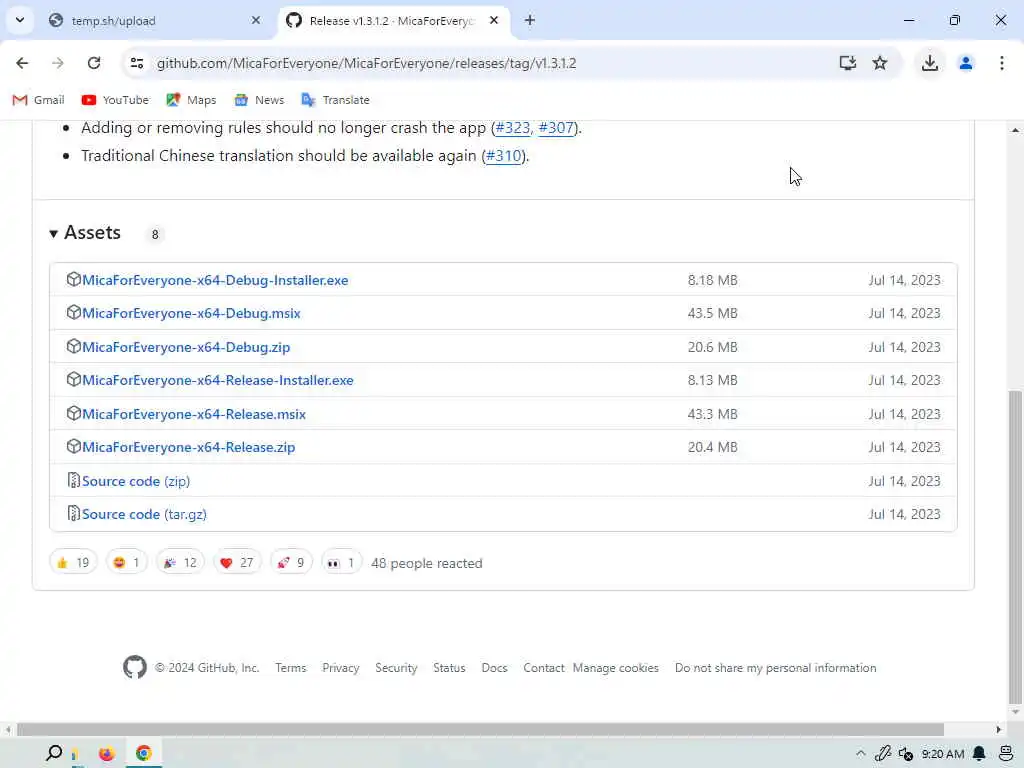Open the Chrome downloads icon
The width and height of the screenshot is (1024, 768).
click(930, 63)
